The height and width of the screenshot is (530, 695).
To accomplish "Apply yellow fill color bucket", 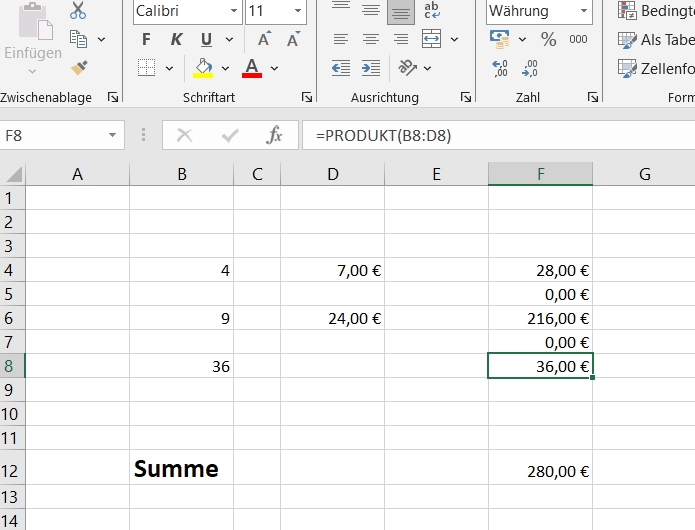I will 203,68.
